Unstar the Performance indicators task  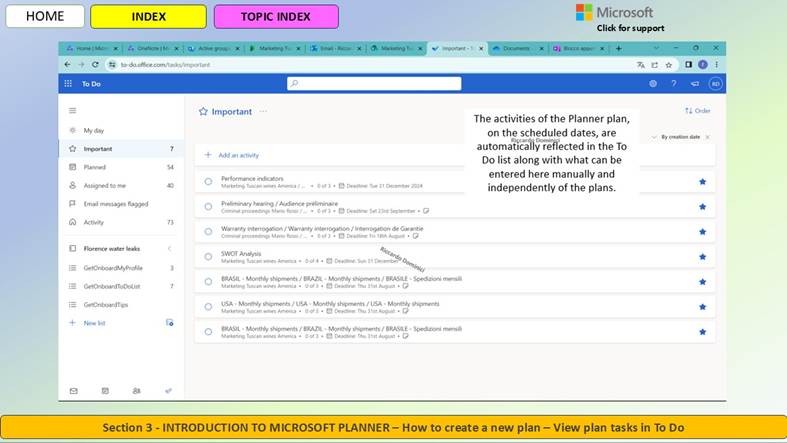[x=703, y=182]
